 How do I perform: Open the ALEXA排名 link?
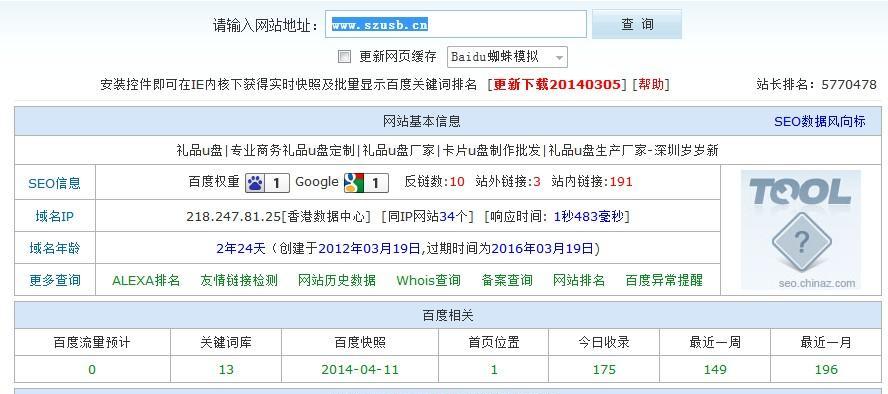(146, 280)
